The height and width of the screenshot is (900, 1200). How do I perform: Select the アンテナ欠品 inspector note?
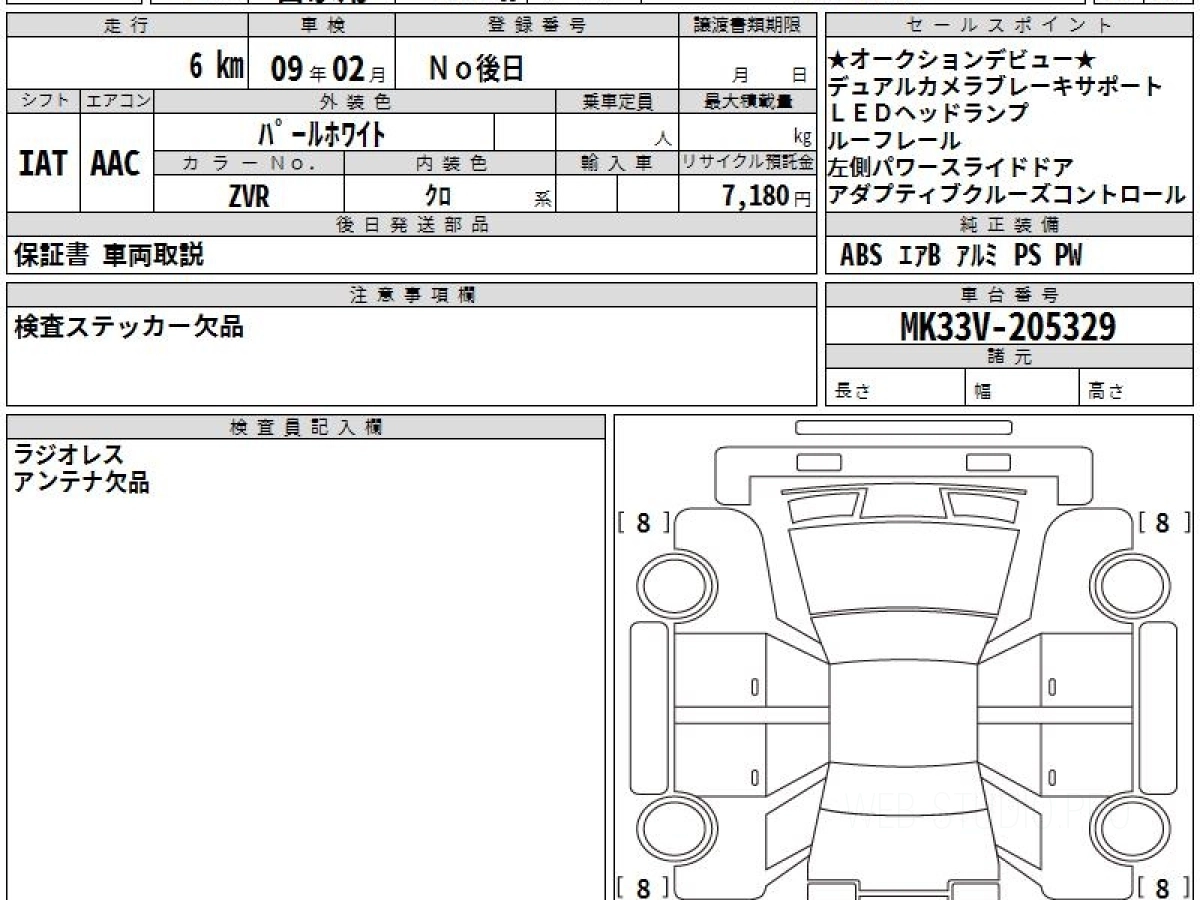pos(82,482)
